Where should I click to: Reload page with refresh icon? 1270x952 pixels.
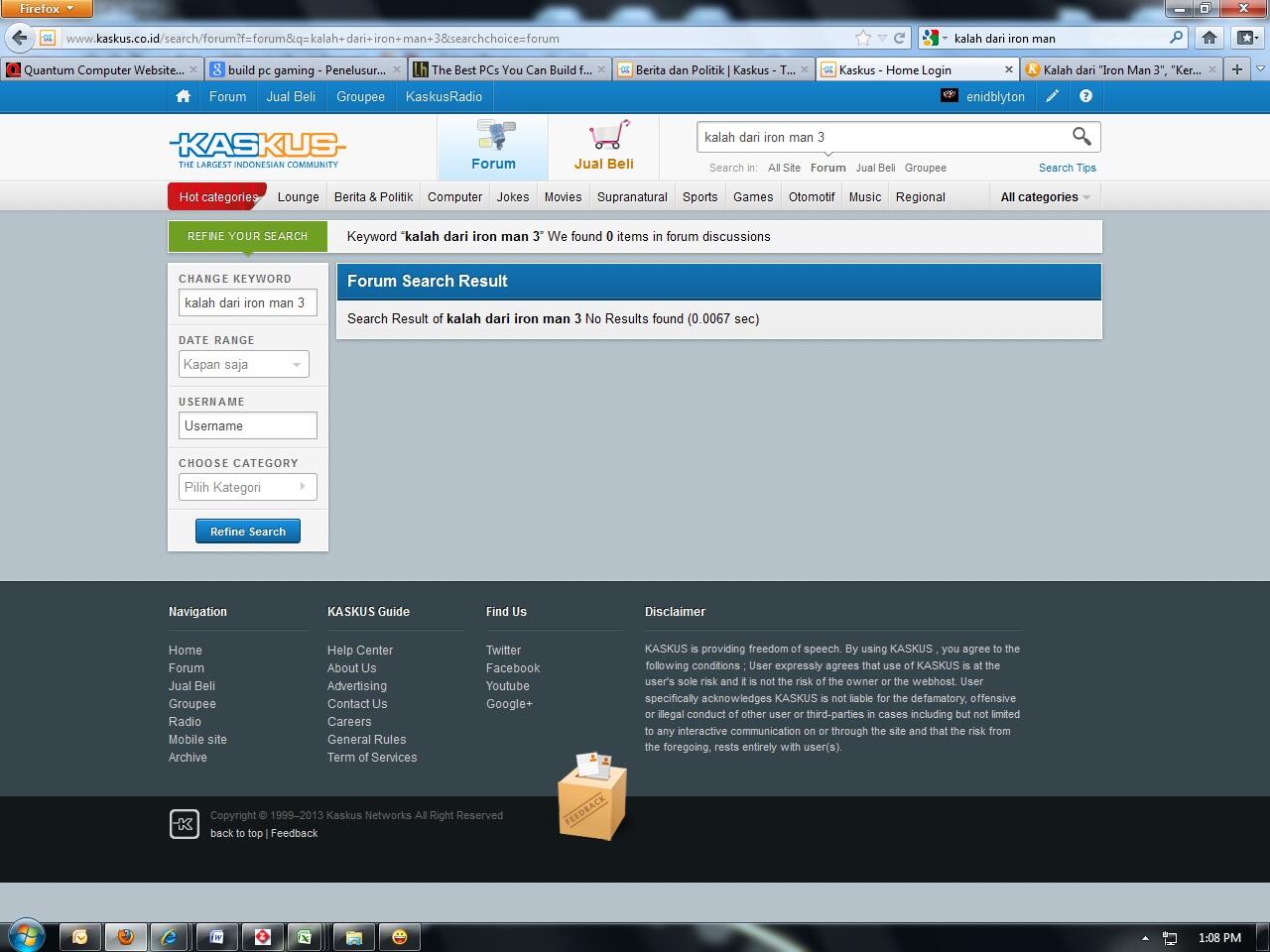point(899,38)
